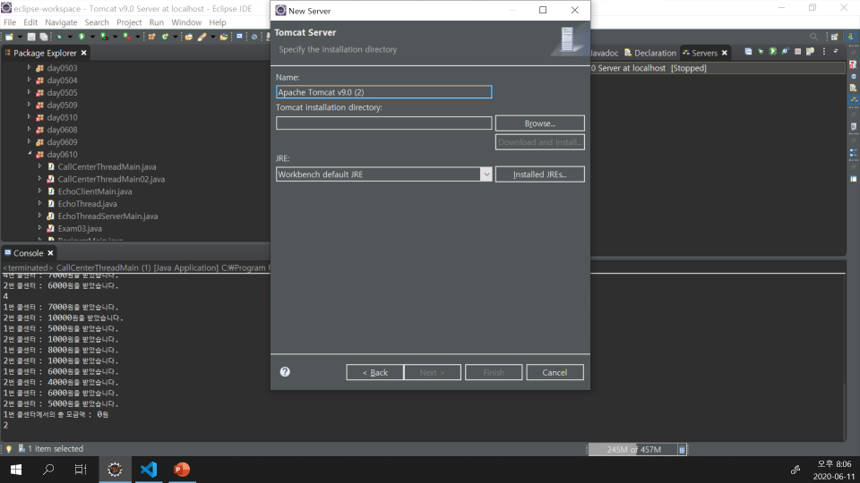Click the help question mark in the New Server dialog
This screenshot has width=860, height=483.
(x=285, y=372)
